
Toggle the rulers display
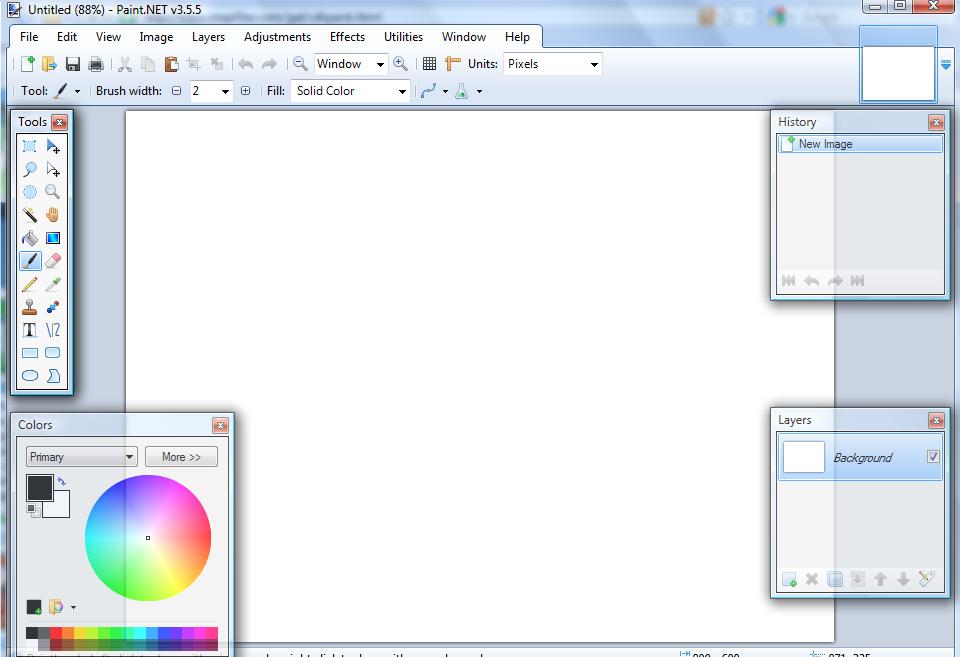coord(452,64)
